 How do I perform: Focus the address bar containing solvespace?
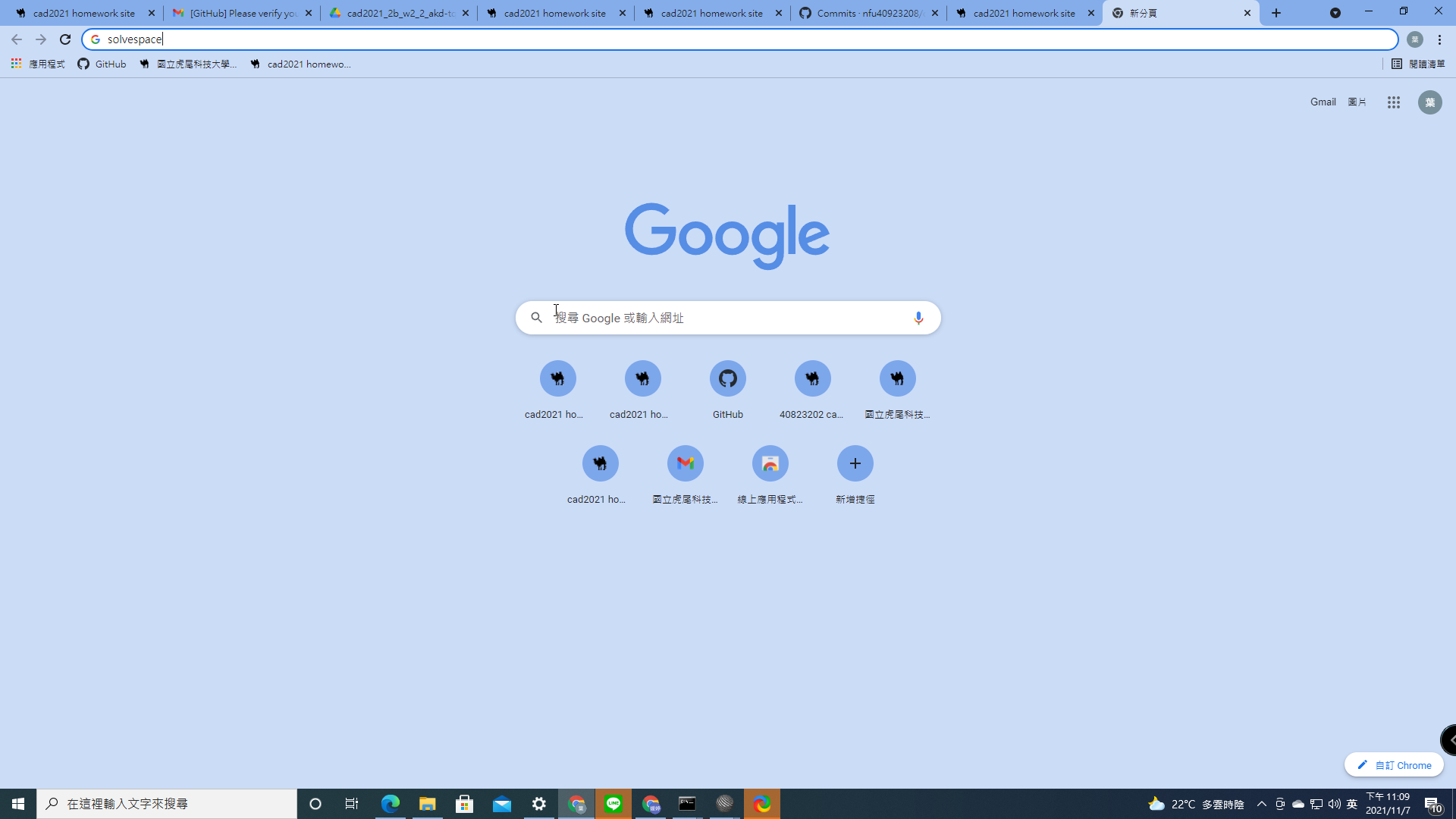[x=739, y=39]
